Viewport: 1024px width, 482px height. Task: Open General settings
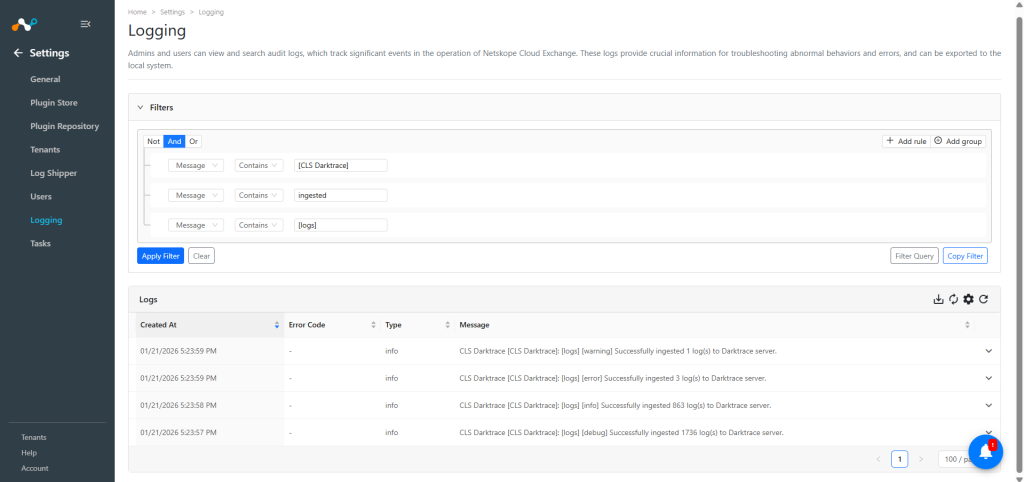[45, 79]
